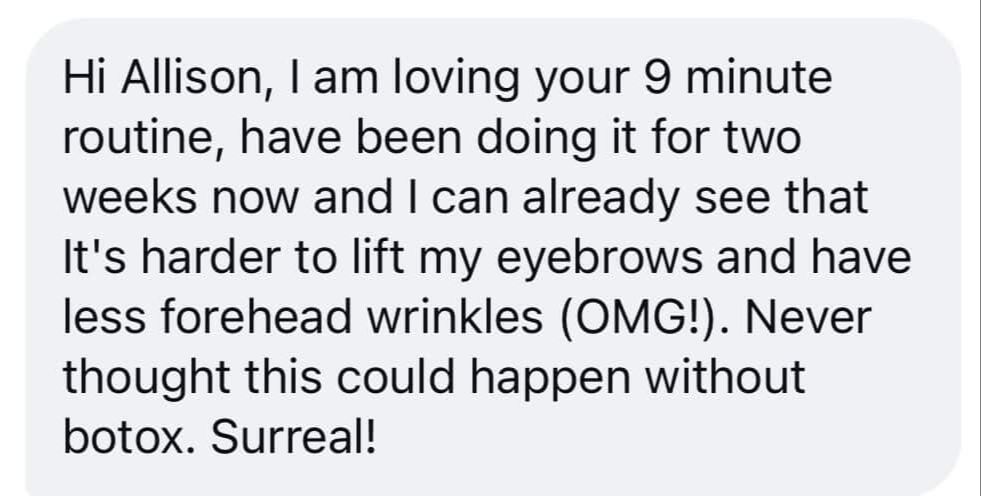Click the word "Hi" at message start
This screenshot has height=496, width=981.
(x=86, y=77)
